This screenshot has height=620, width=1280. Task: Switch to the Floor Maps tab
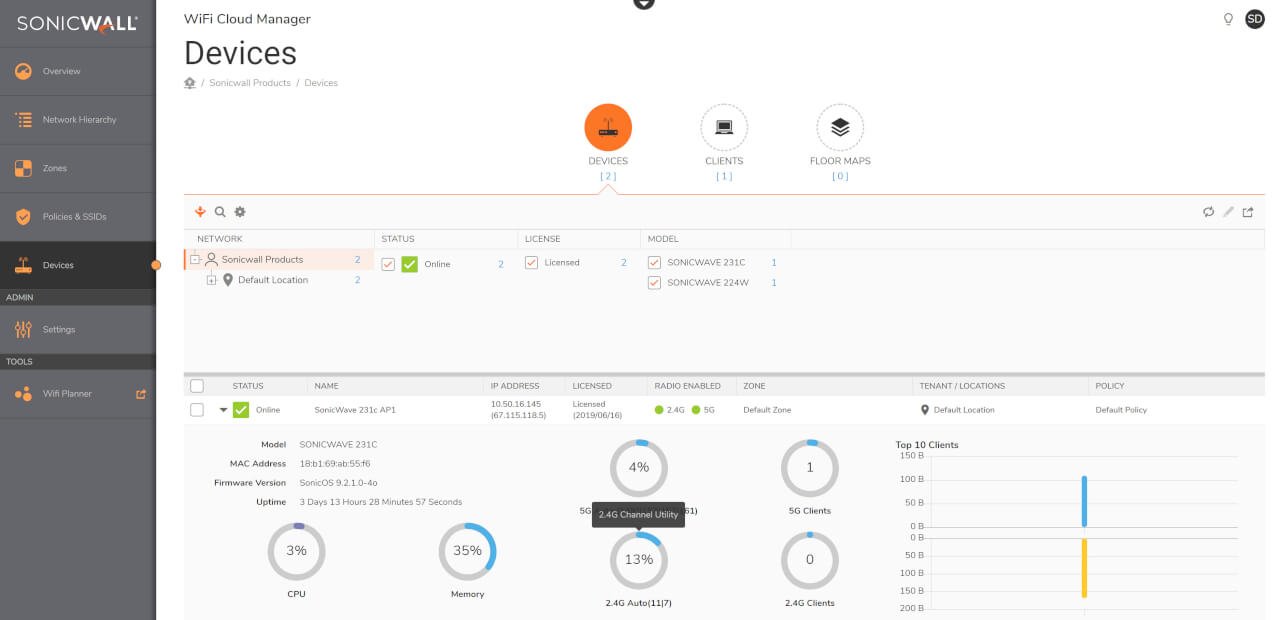840,128
